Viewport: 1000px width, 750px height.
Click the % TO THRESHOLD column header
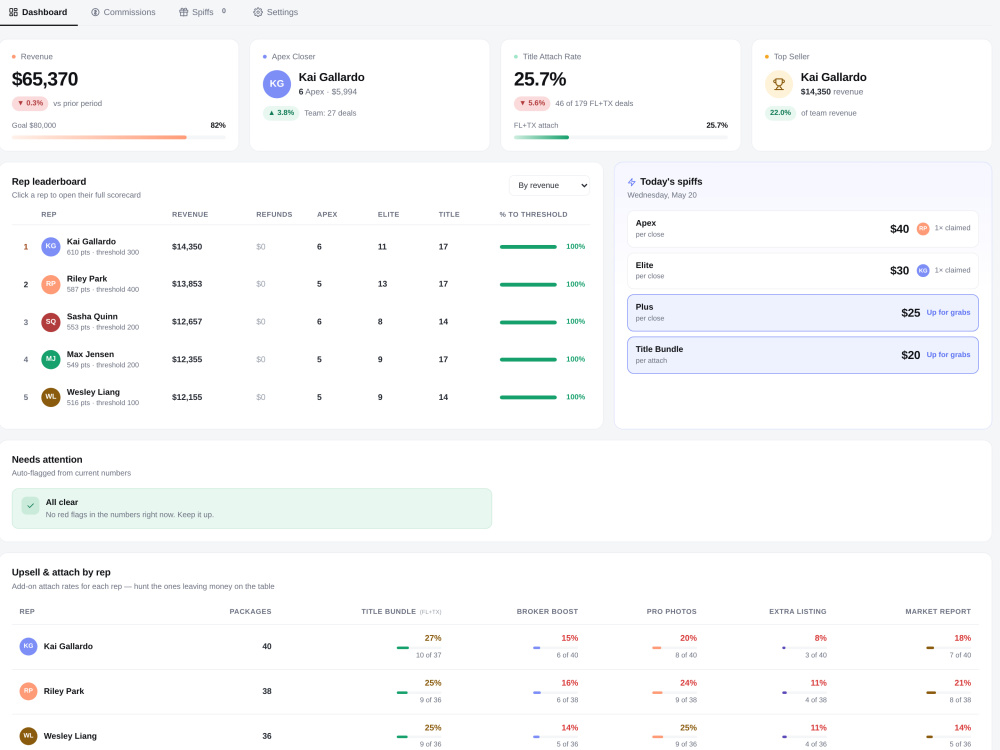[x=533, y=214]
